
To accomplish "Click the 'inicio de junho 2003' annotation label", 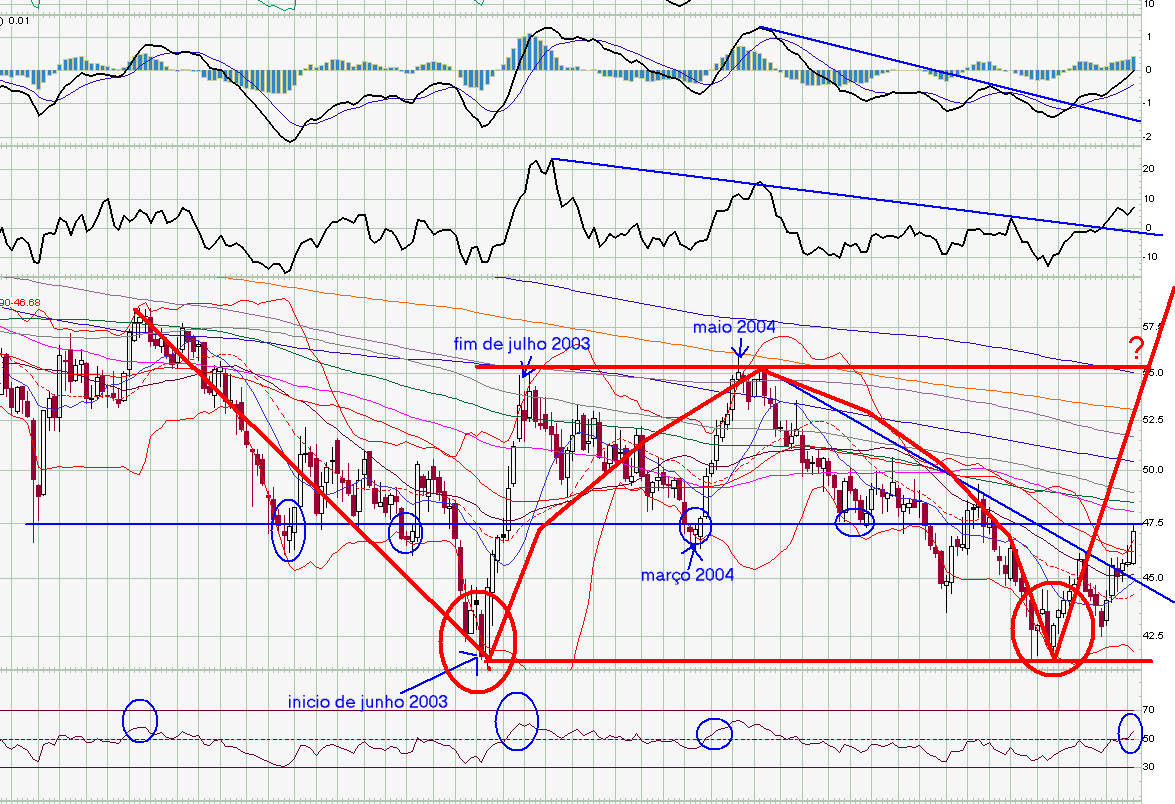I will coord(368,702).
